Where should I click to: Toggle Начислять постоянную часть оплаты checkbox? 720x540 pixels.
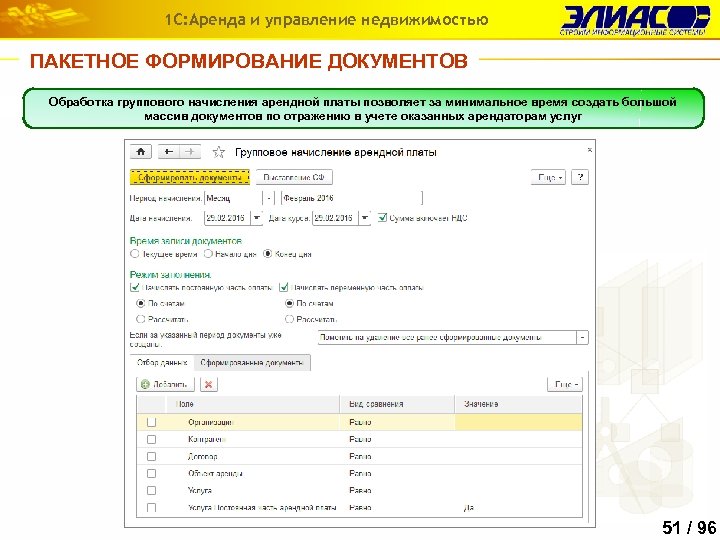pyautogui.click(x=135, y=287)
